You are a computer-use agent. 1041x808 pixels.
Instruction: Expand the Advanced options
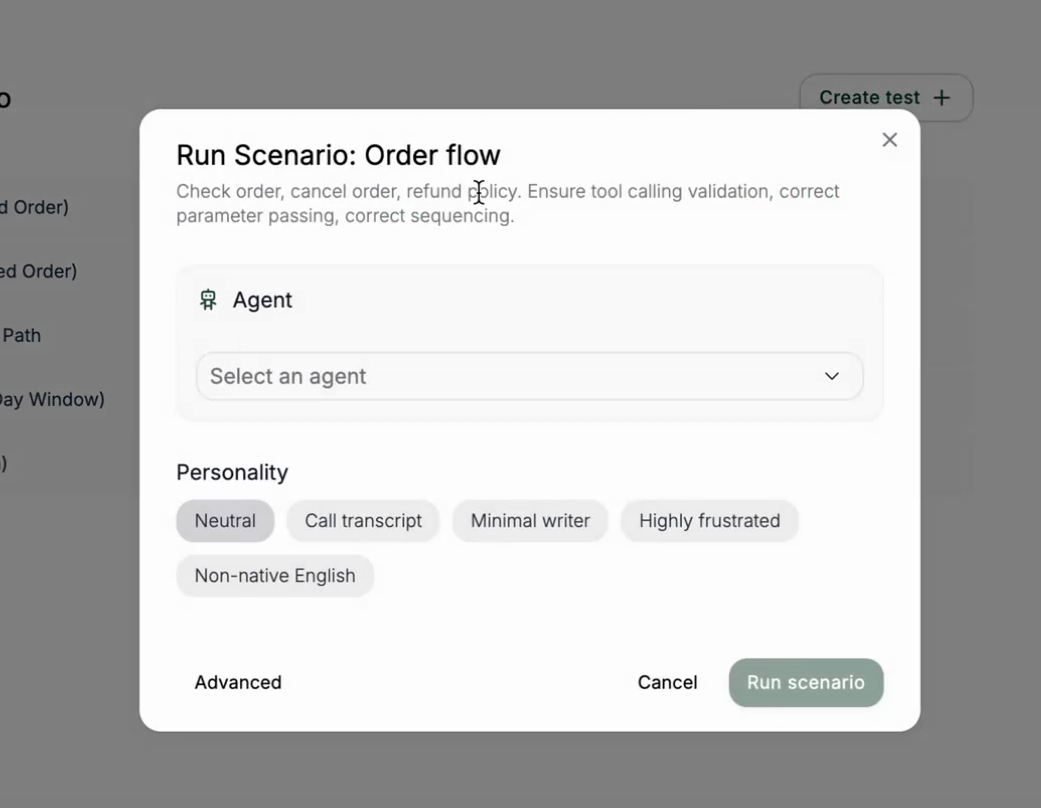pos(238,682)
